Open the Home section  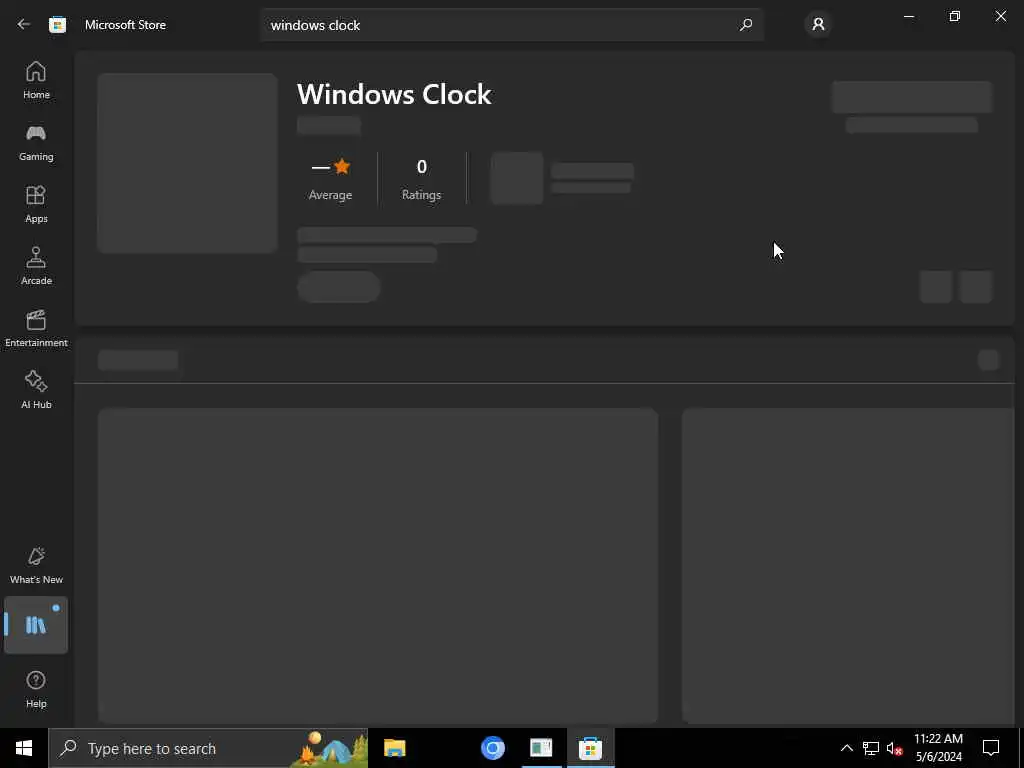point(36,80)
